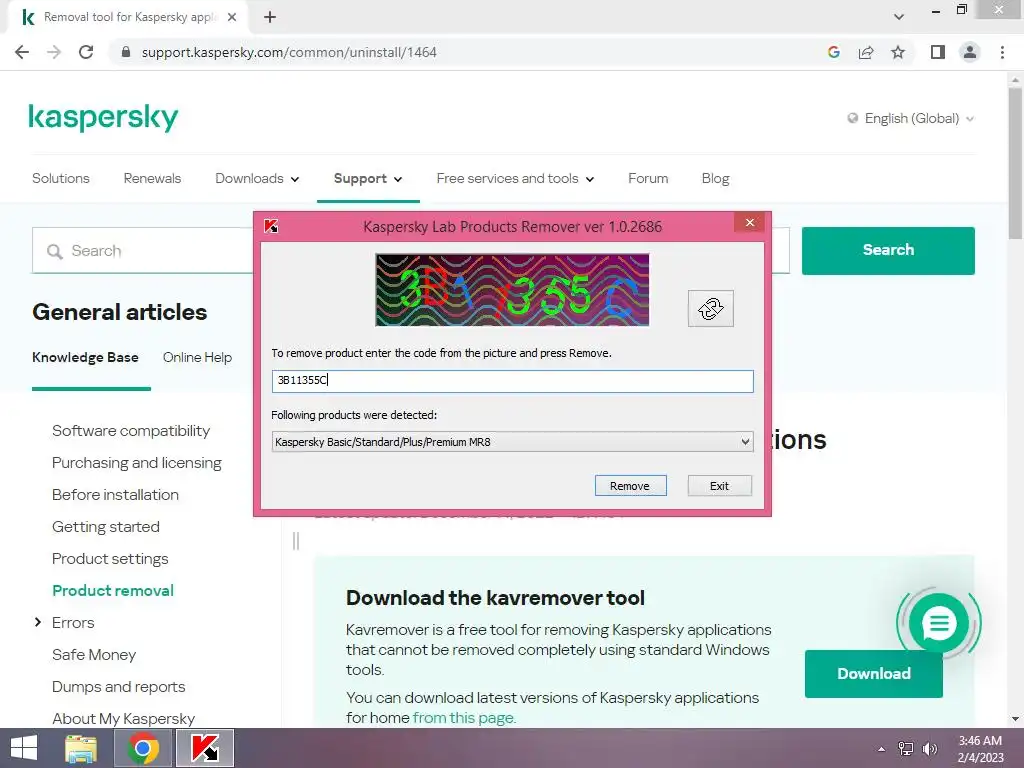Click the Kaspersky logo
This screenshot has height=768, width=1024.
click(x=103, y=118)
